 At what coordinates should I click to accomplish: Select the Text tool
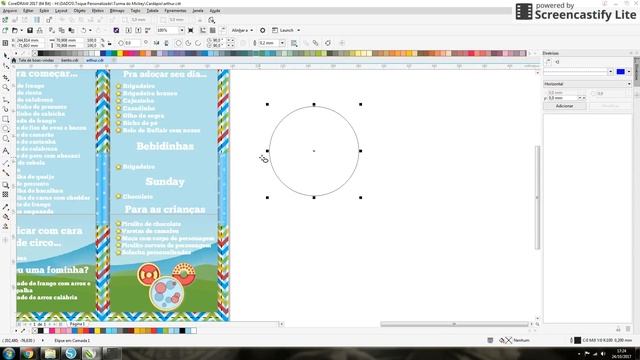pos(6,151)
